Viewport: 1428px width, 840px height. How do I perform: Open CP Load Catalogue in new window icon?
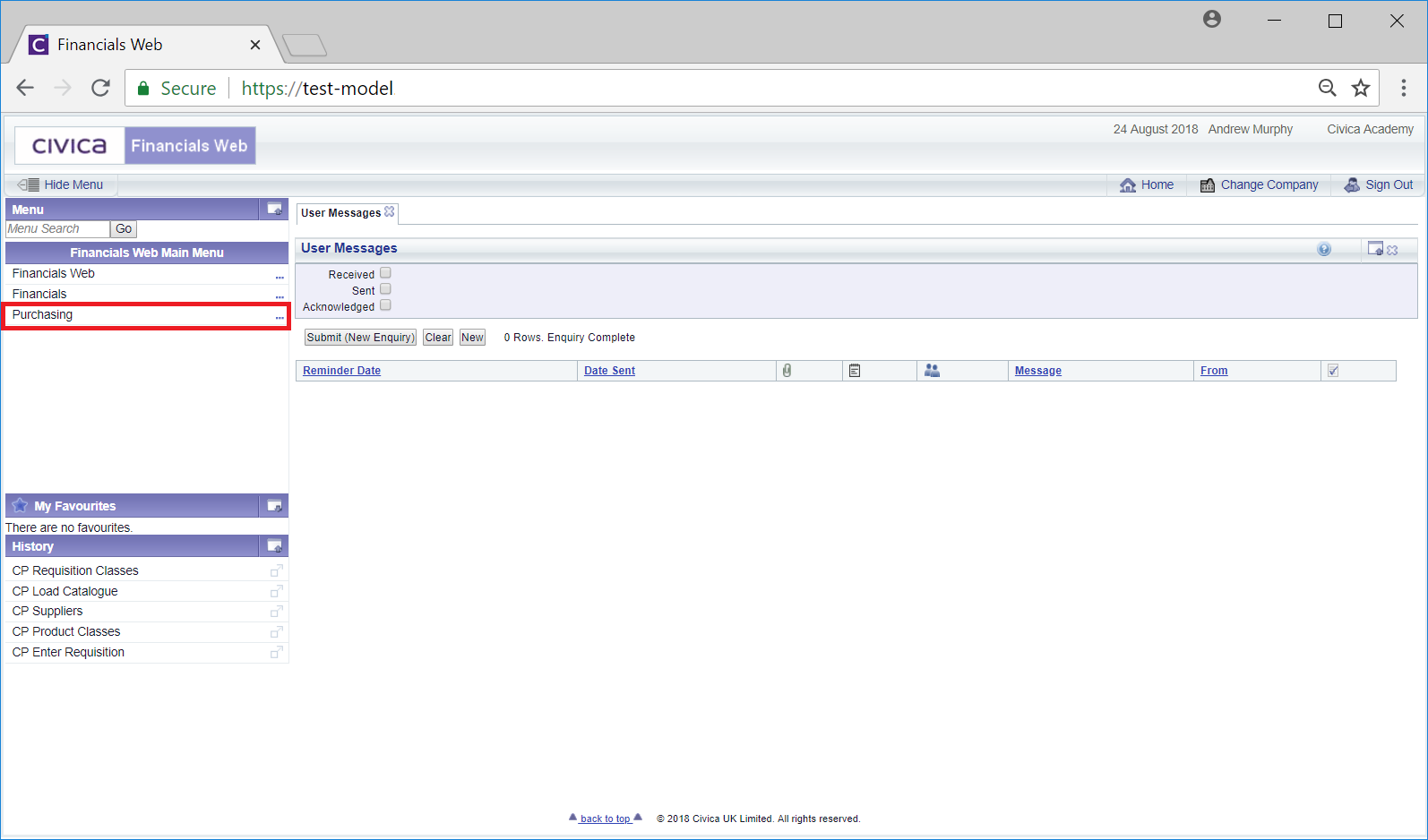pos(277,591)
